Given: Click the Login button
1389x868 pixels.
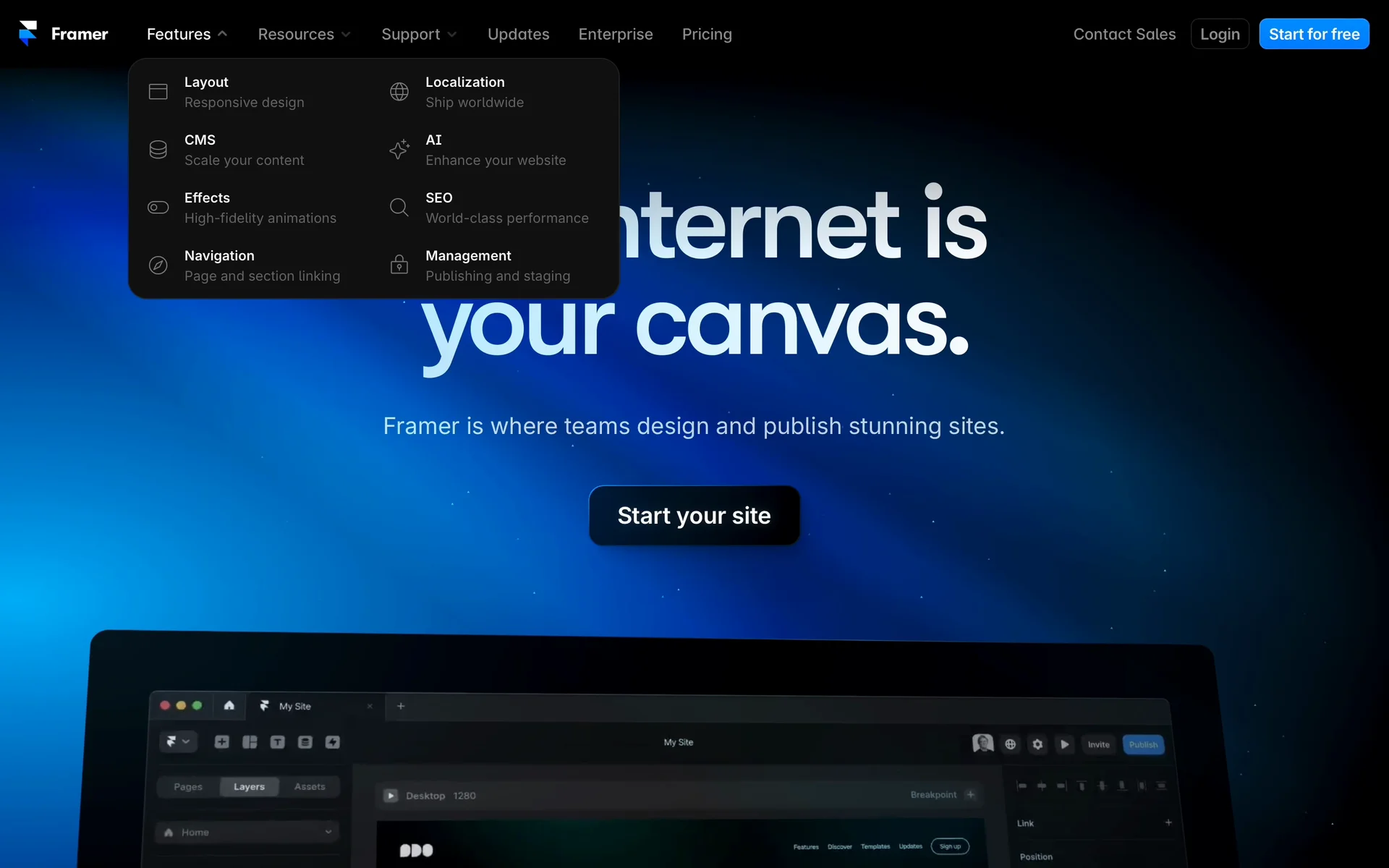Looking at the screenshot, I should [1220, 34].
